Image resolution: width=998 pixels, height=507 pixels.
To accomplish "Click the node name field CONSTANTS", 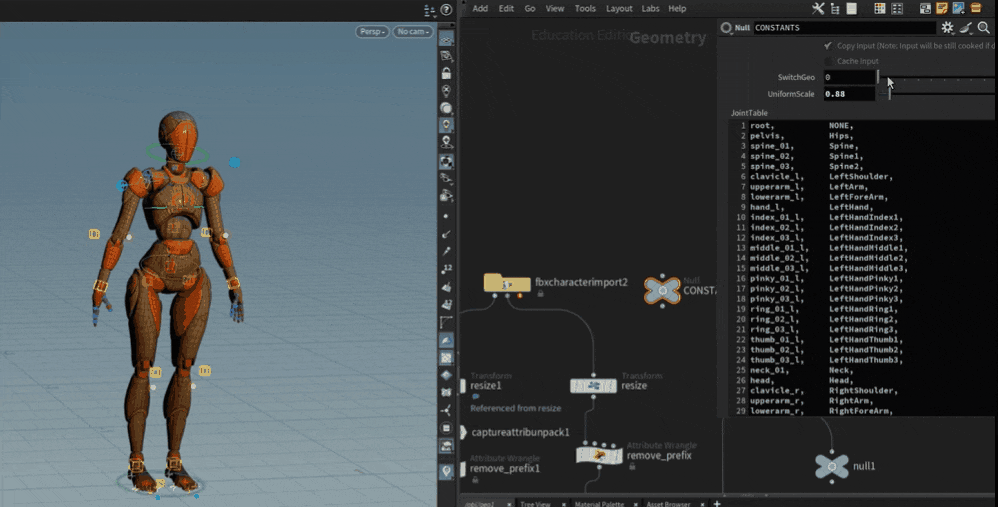I will [x=844, y=27].
